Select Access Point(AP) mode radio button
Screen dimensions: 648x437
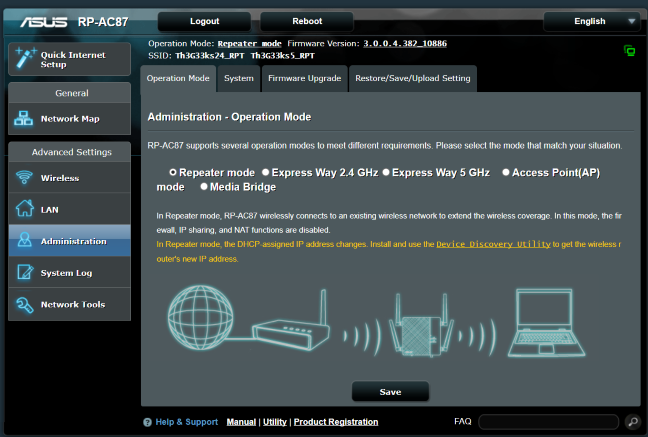point(505,172)
